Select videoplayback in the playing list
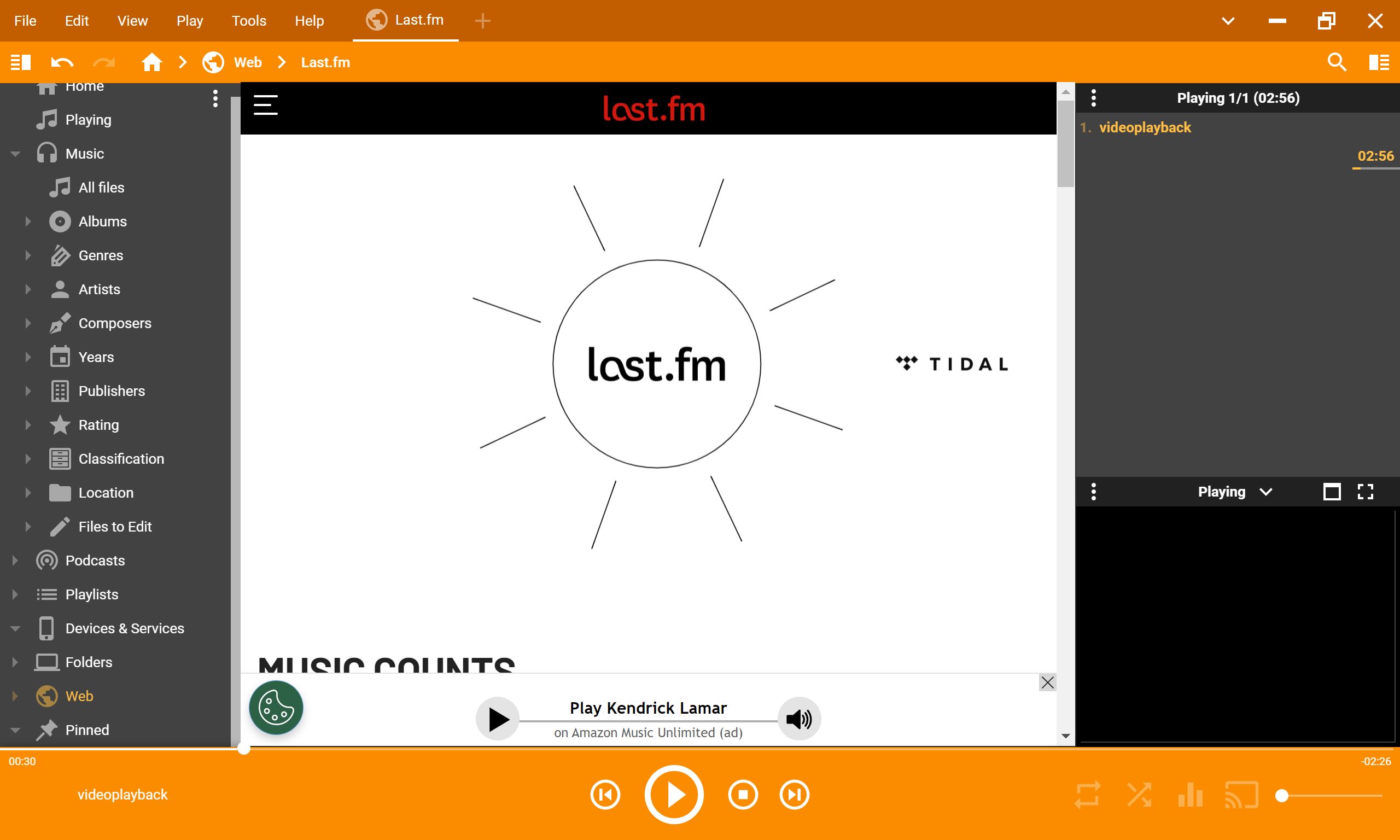 (x=1145, y=127)
